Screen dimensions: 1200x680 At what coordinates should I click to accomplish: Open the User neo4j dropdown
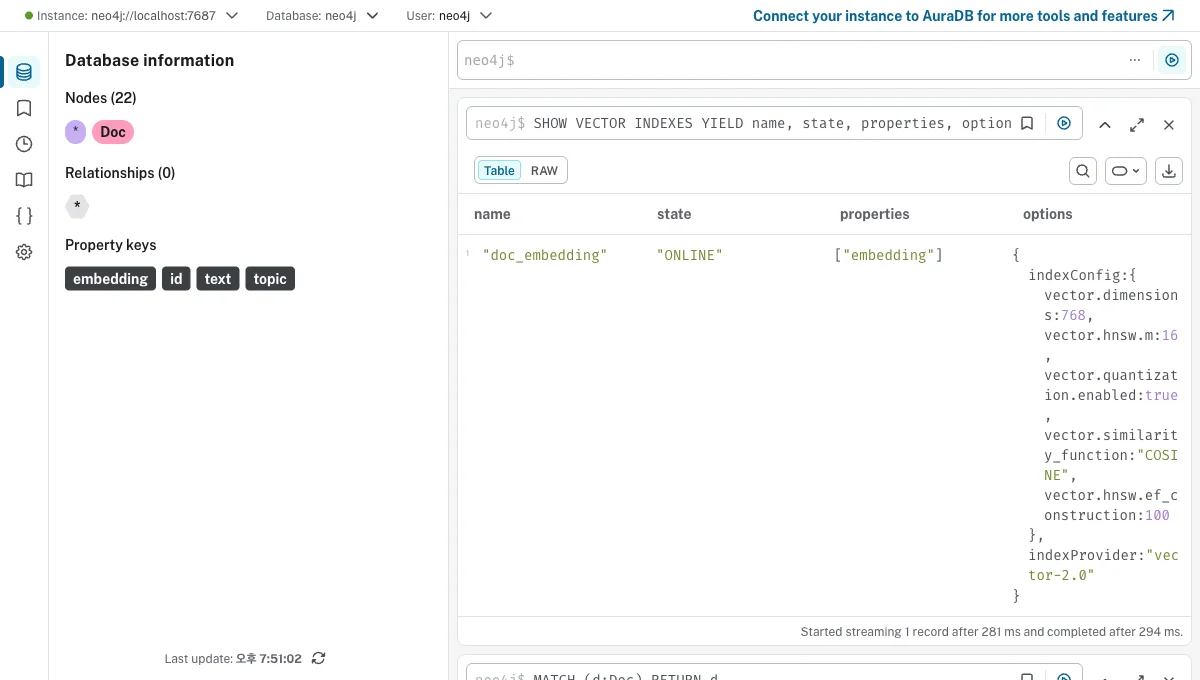point(450,16)
